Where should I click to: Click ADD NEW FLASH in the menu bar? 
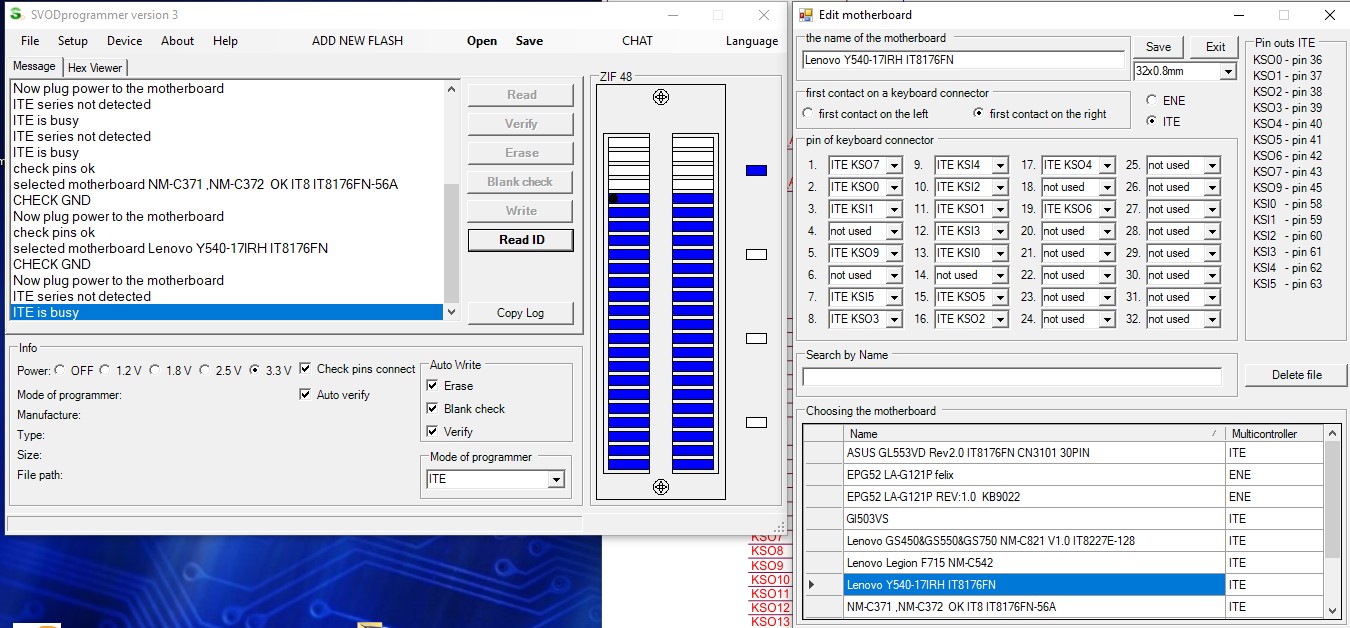pyautogui.click(x=357, y=41)
